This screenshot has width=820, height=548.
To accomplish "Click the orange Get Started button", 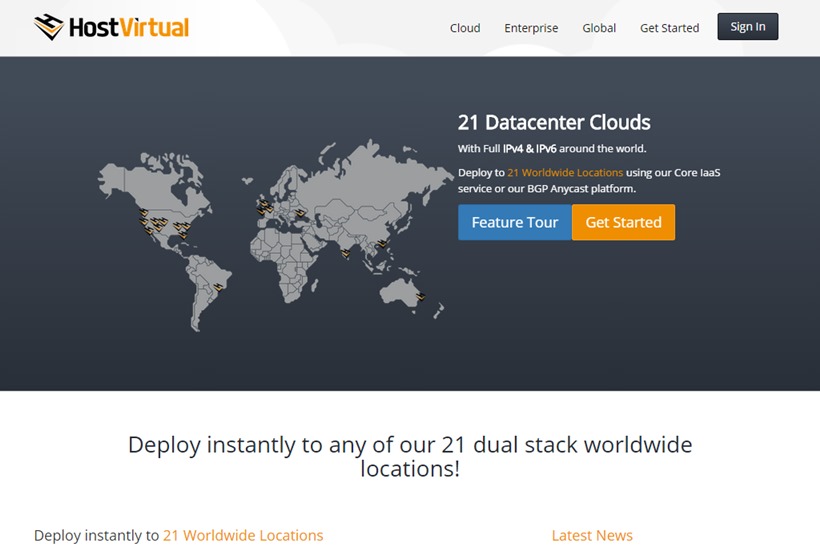I will [x=623, y=222].
